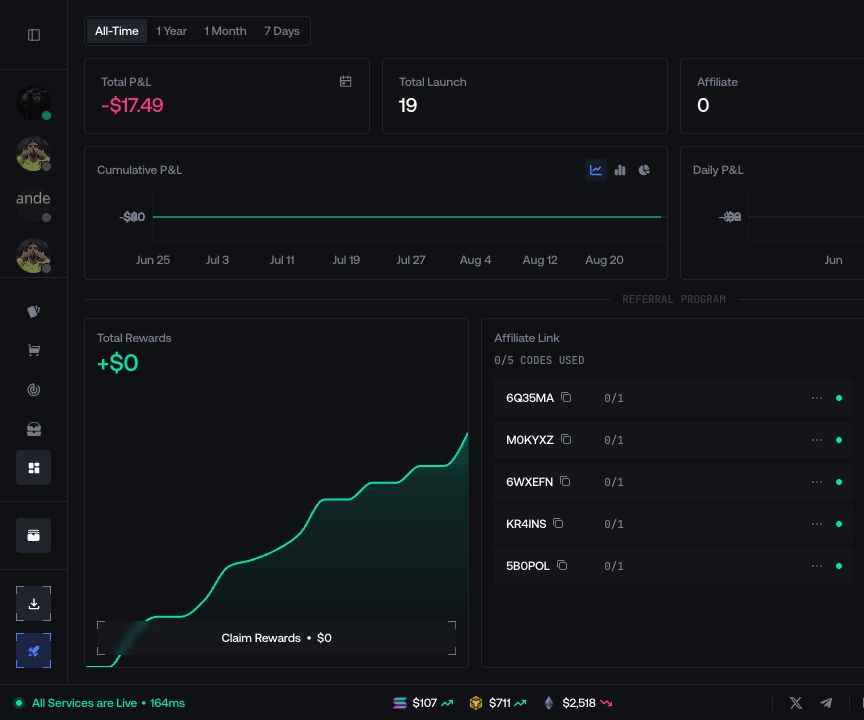Copy the KR4INS affiliate code
The width and height of the screenshot is (864, 720).
coord(558,523)
